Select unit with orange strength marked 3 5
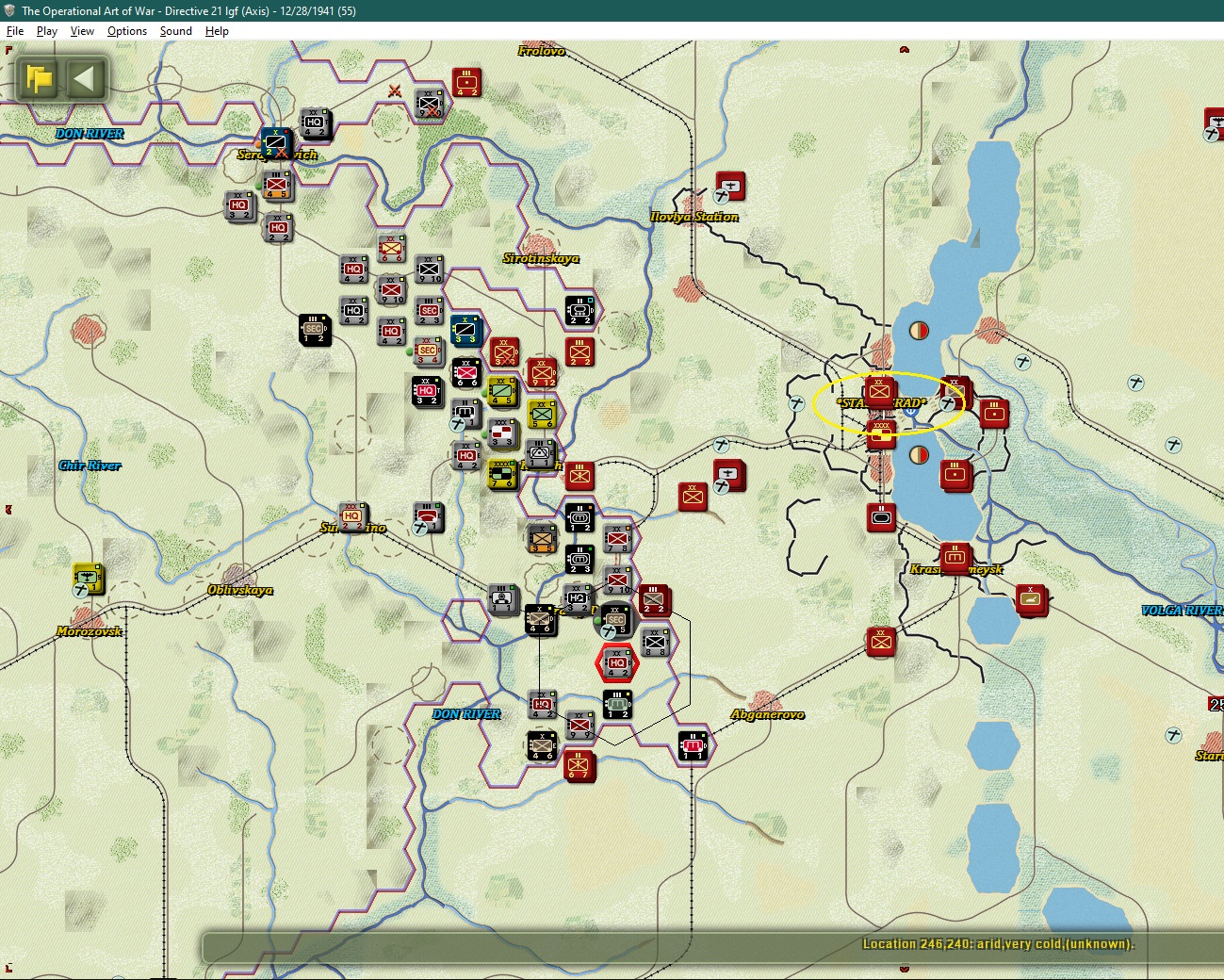The image size is (1224, 980). pyautogui.click(x=542, y=538)
